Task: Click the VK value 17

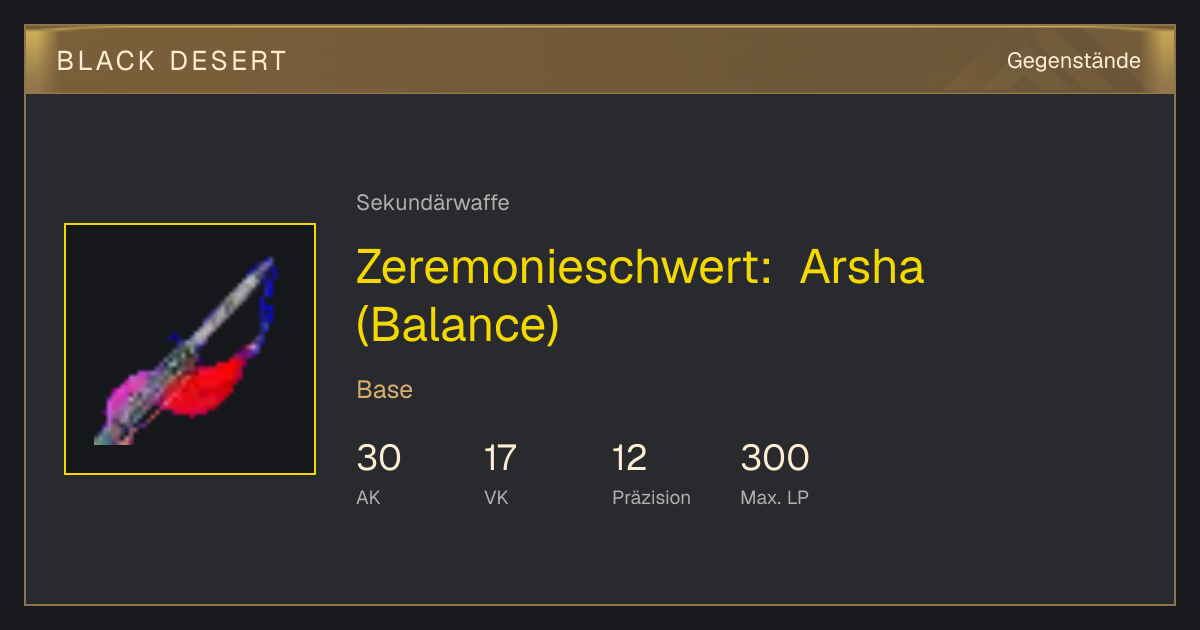Action: pos(500,458)
